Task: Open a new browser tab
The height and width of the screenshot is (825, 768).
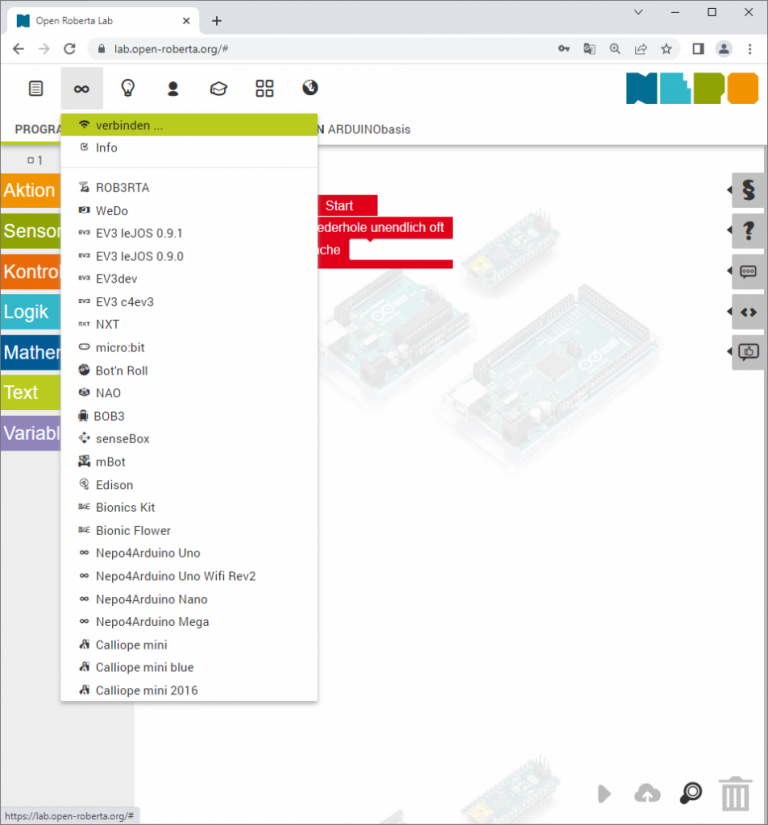Action: [x=217, y=21]
